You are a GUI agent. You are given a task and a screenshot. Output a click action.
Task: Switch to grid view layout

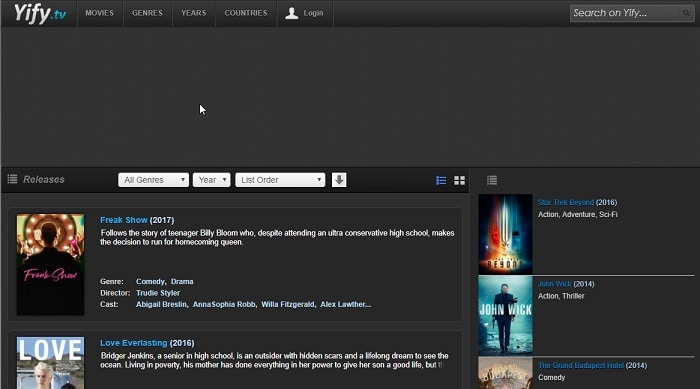(x=459, y=180)
